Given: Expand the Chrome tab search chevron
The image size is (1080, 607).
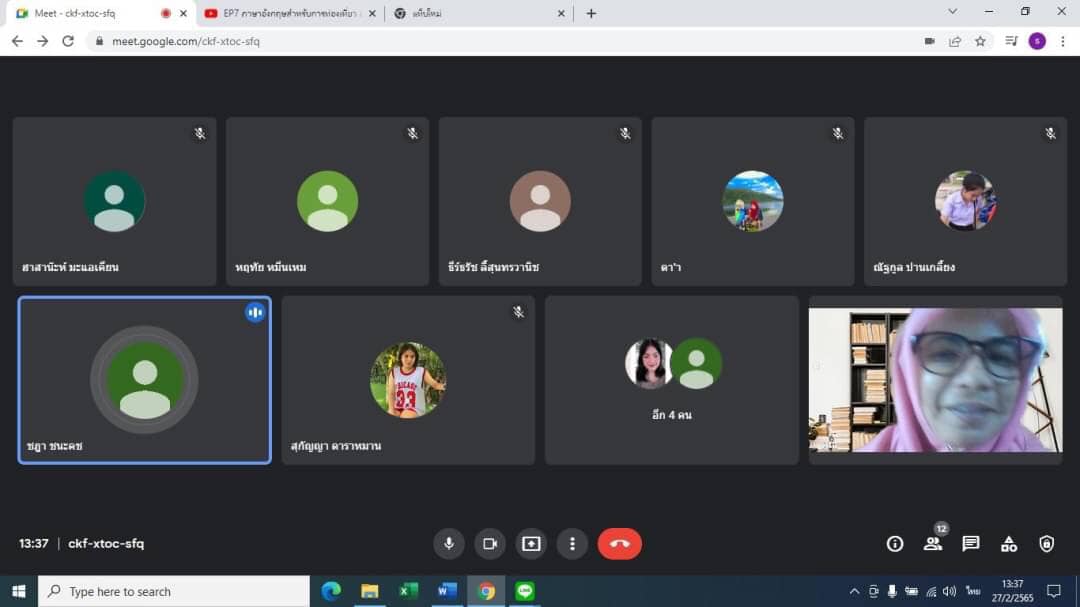Looking at the screenshot, I should point(952,12).
